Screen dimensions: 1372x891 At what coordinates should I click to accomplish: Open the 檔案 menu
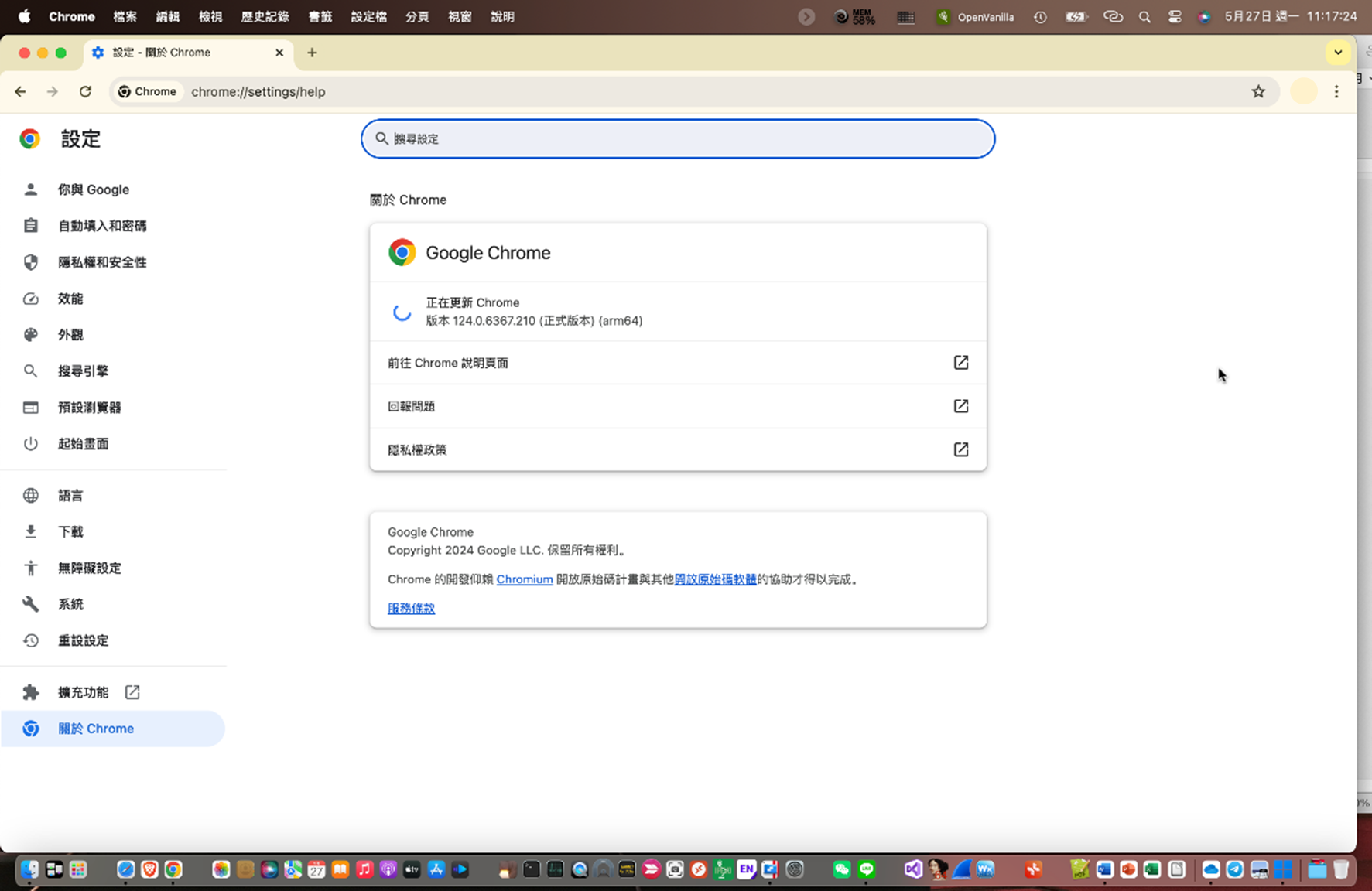coord(125,17)
